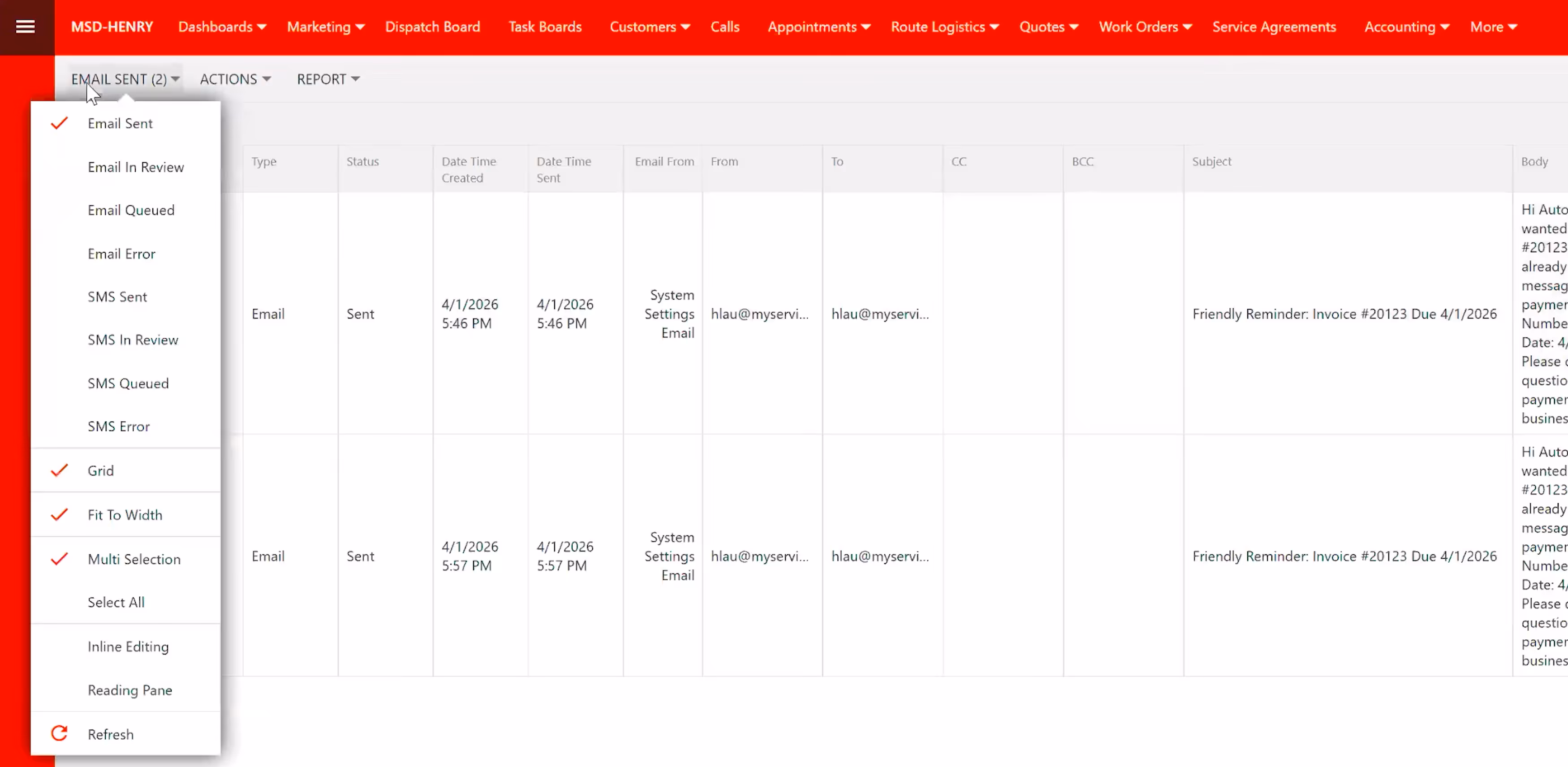Disable the Multi Selection option

[x=134, y=559]
